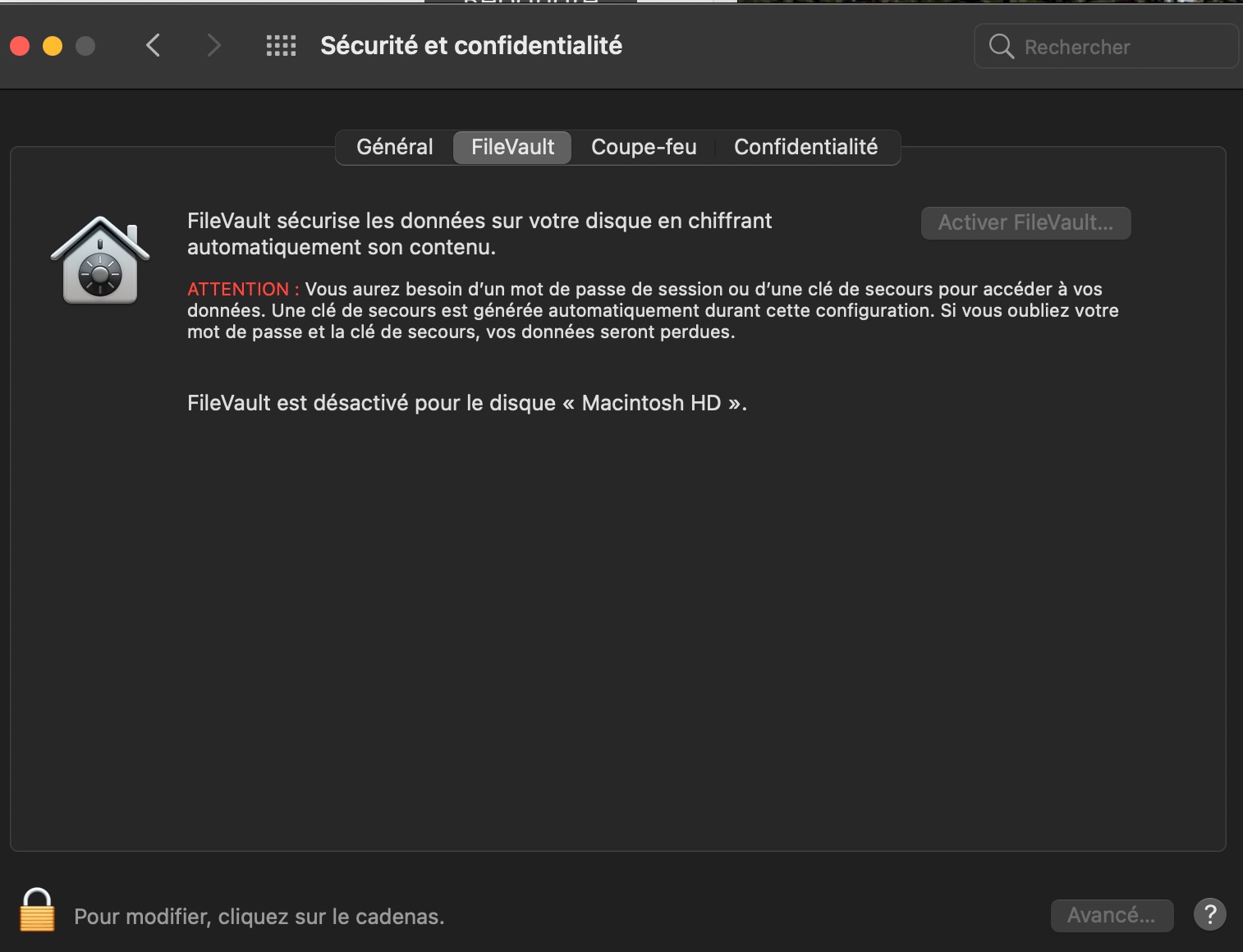Click the Activer FileVault… button
1243x952 pixels.
click(1025, 222)
